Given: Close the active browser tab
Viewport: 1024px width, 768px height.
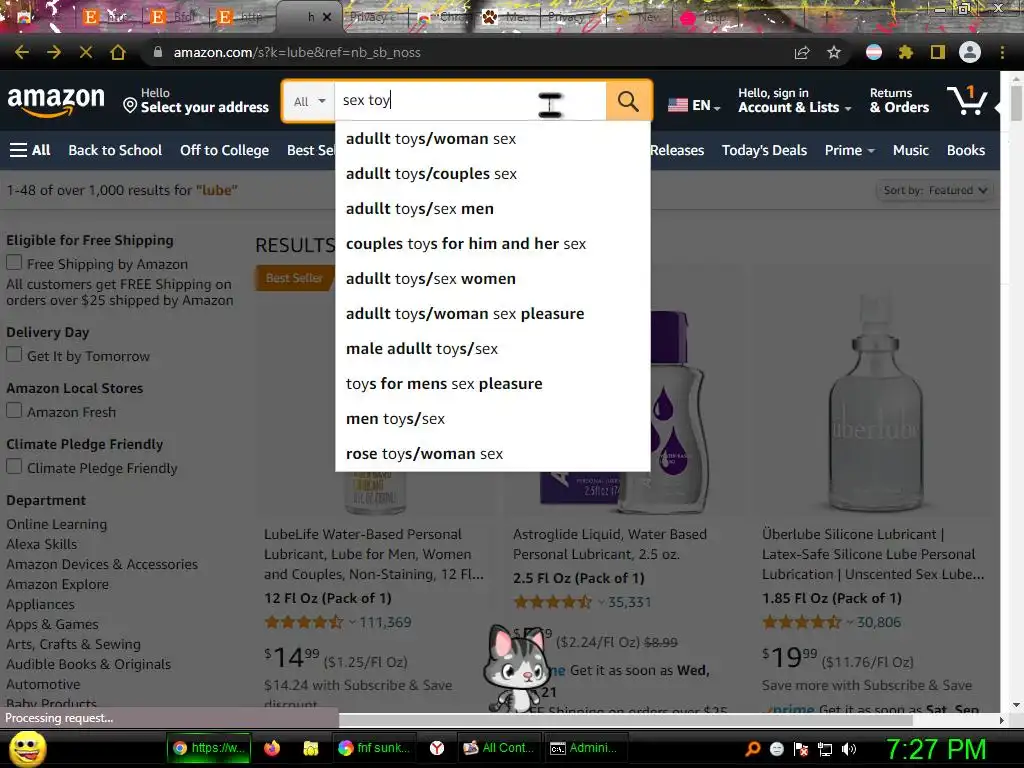Looking at the screenshot, I should coord(327,18).
